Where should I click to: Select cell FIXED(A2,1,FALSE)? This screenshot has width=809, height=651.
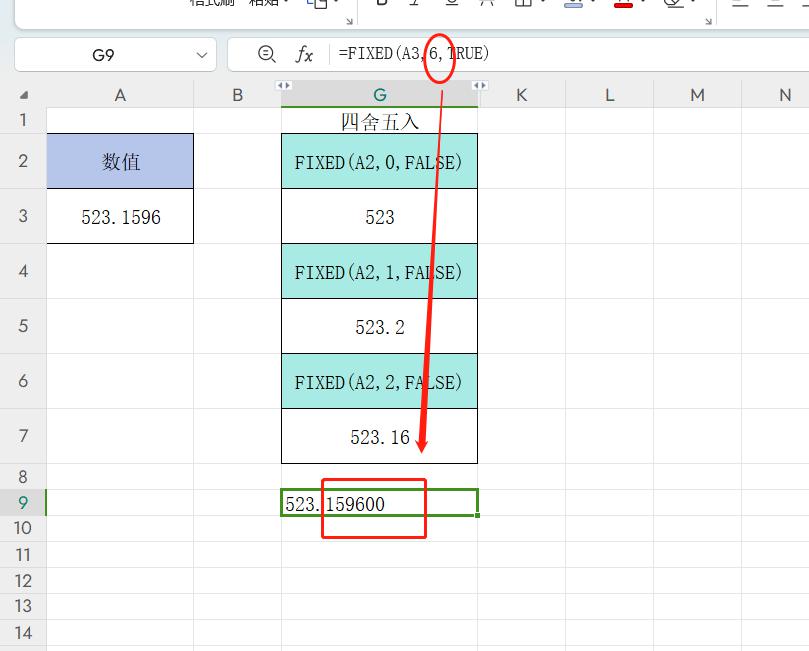pyautogui.click(x=380, y=271)
